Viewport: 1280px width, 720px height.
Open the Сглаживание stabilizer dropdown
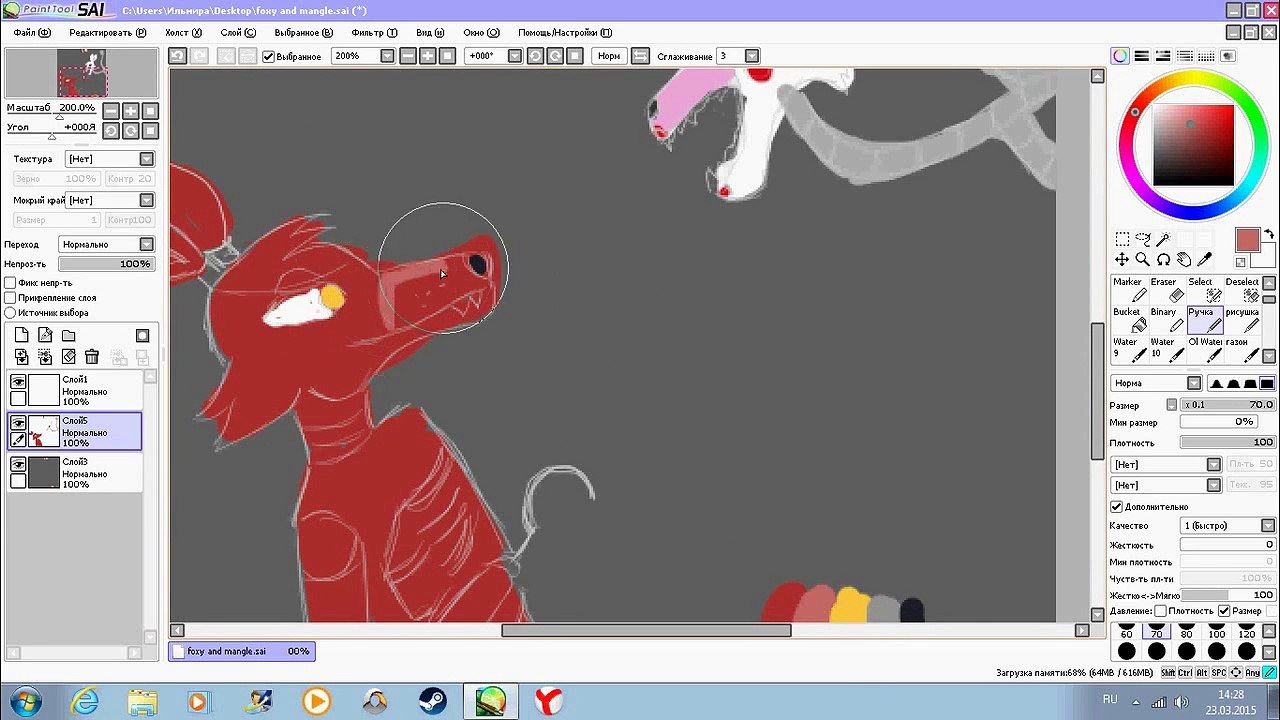738,56
